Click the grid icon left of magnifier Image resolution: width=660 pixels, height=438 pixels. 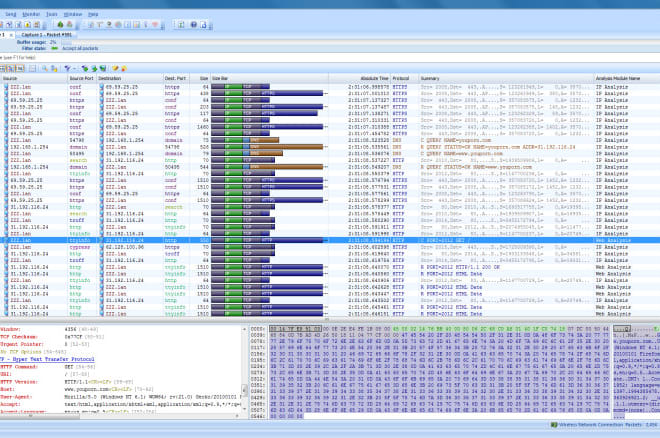(32, 69)
